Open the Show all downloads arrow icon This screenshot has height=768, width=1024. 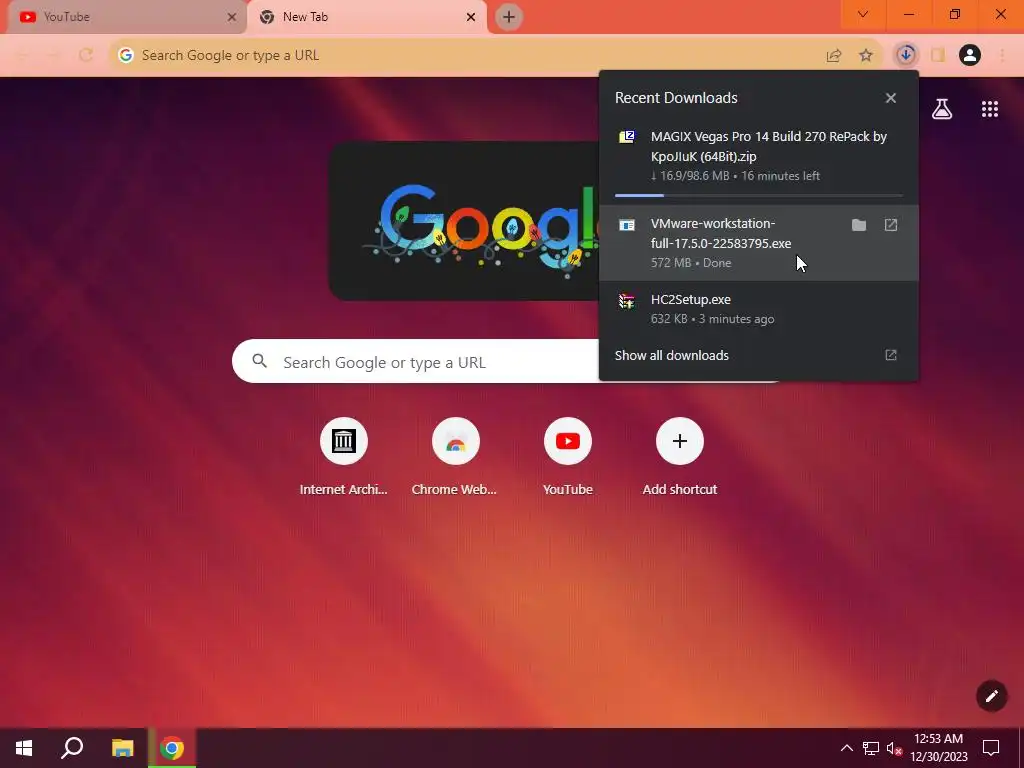(891, 355)
